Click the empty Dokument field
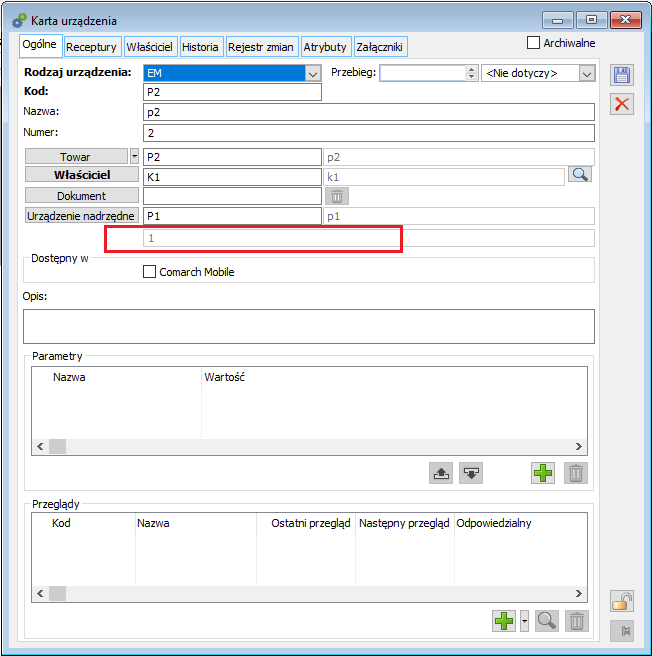Image resolution: width=652 pixels, height=656 pixels. point(232,196)
